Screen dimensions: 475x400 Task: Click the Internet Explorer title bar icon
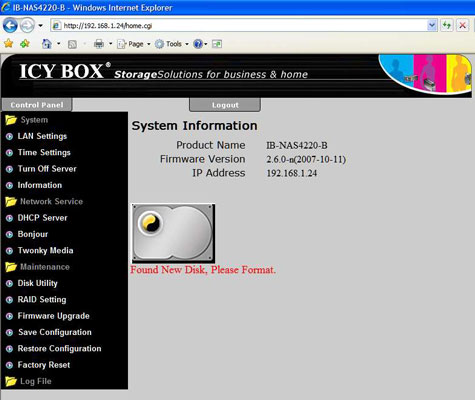pos(6,7)
